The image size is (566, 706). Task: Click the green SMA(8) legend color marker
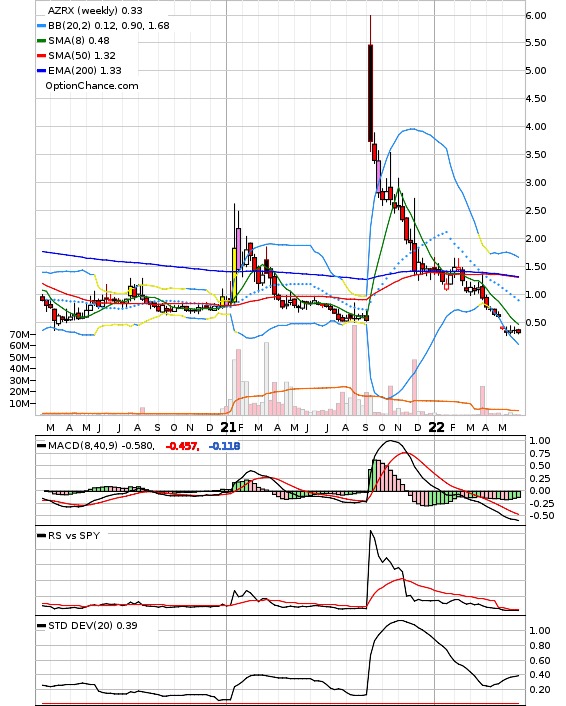41,41
